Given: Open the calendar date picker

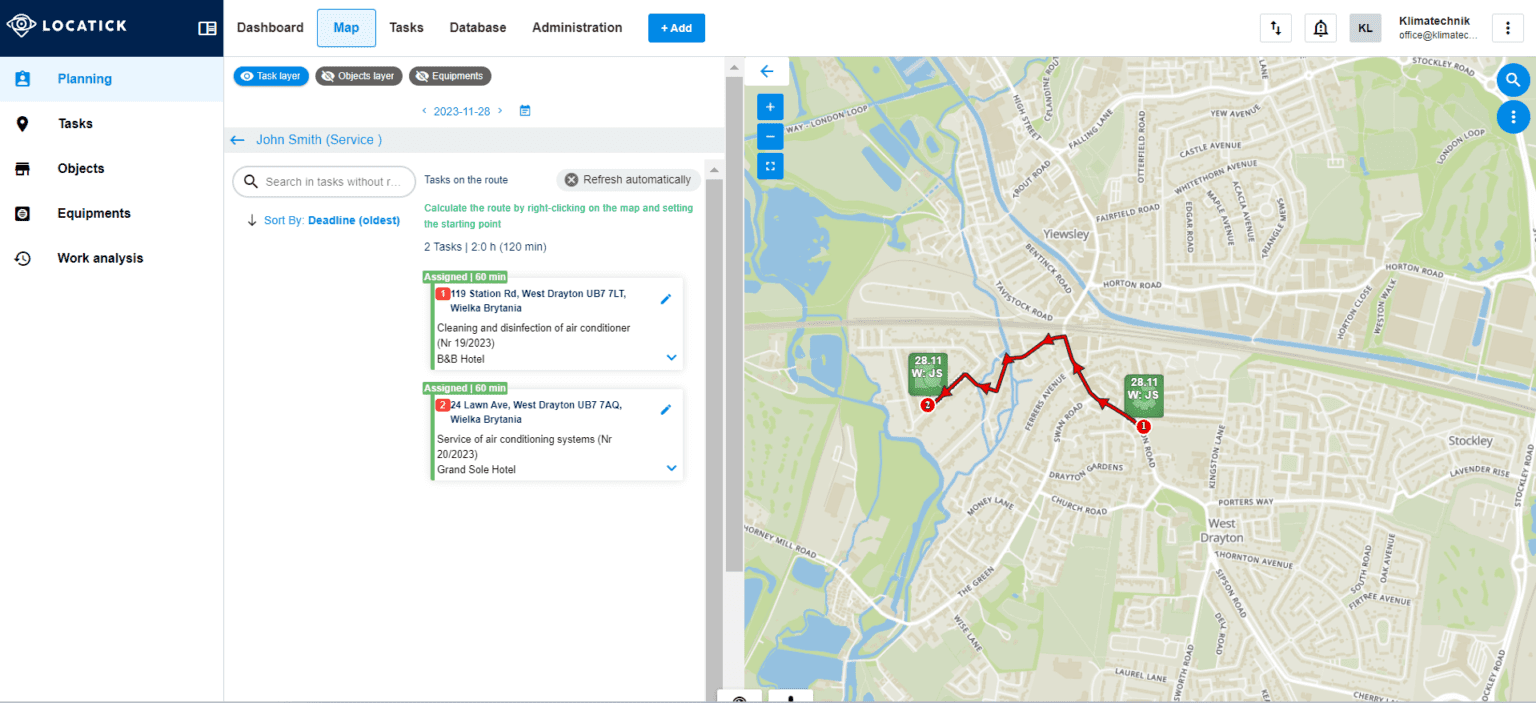Looking at the screenshot, I should [x=524, y=111].
